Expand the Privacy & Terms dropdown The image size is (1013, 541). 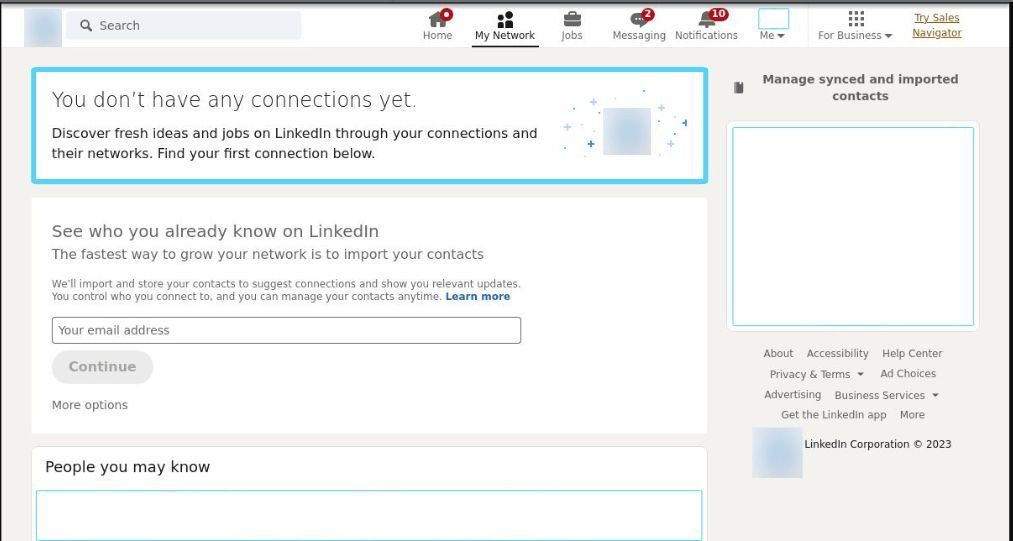(817, 374)
